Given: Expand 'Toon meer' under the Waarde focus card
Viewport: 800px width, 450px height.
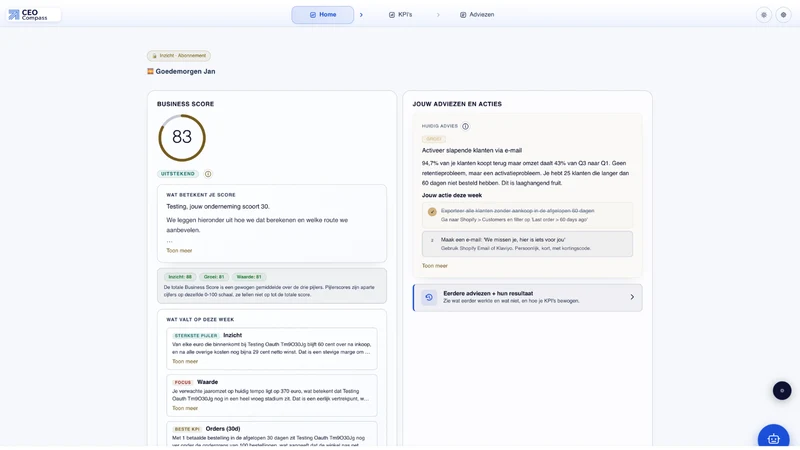Looking at the screenshot, I should 185,408.
